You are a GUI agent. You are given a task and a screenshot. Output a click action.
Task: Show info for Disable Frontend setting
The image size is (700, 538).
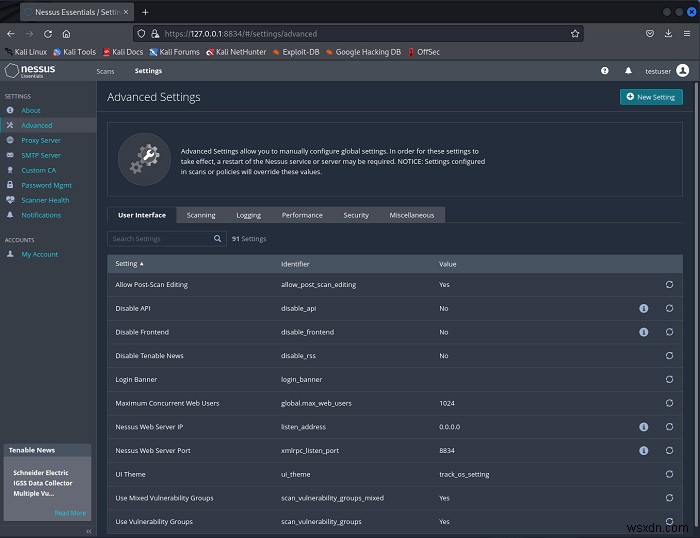(x=643, y=332)
